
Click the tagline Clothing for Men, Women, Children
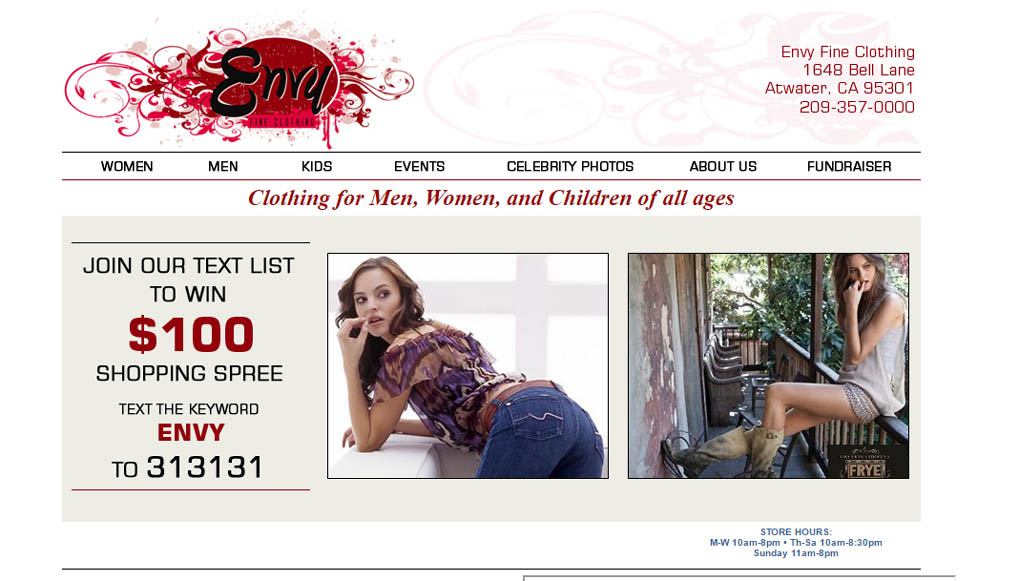(x=491, y=198)
